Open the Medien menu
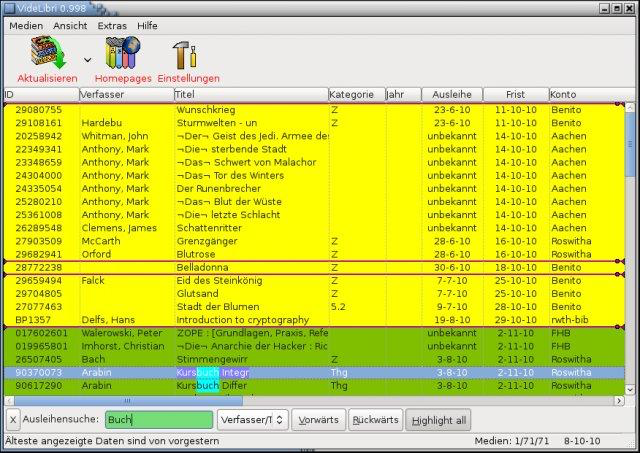Screen dimensions: 640x453 click(x=26, y=26)
